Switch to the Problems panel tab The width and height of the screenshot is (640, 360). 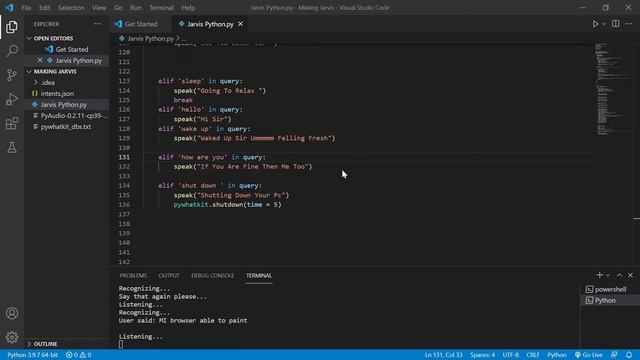tap(133, 276)
